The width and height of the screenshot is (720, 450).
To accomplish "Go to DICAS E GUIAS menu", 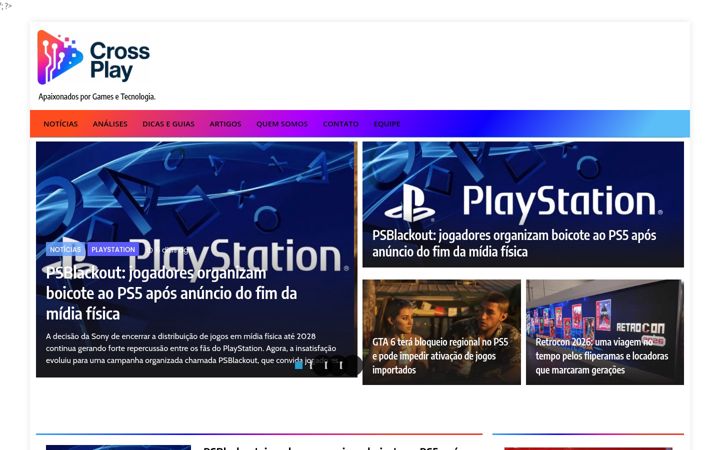I will point(169,124).
